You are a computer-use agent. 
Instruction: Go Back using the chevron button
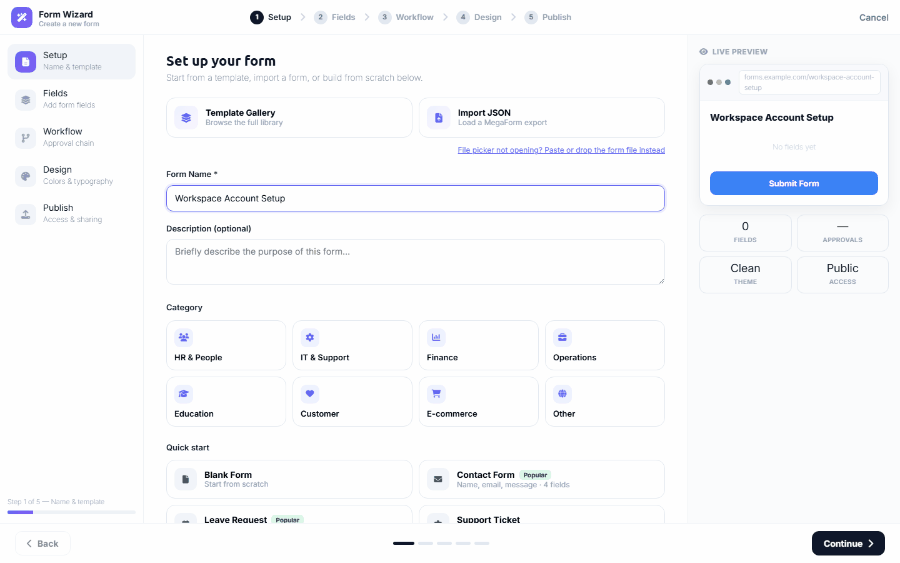pyautogui.click(x=42, y=543)
